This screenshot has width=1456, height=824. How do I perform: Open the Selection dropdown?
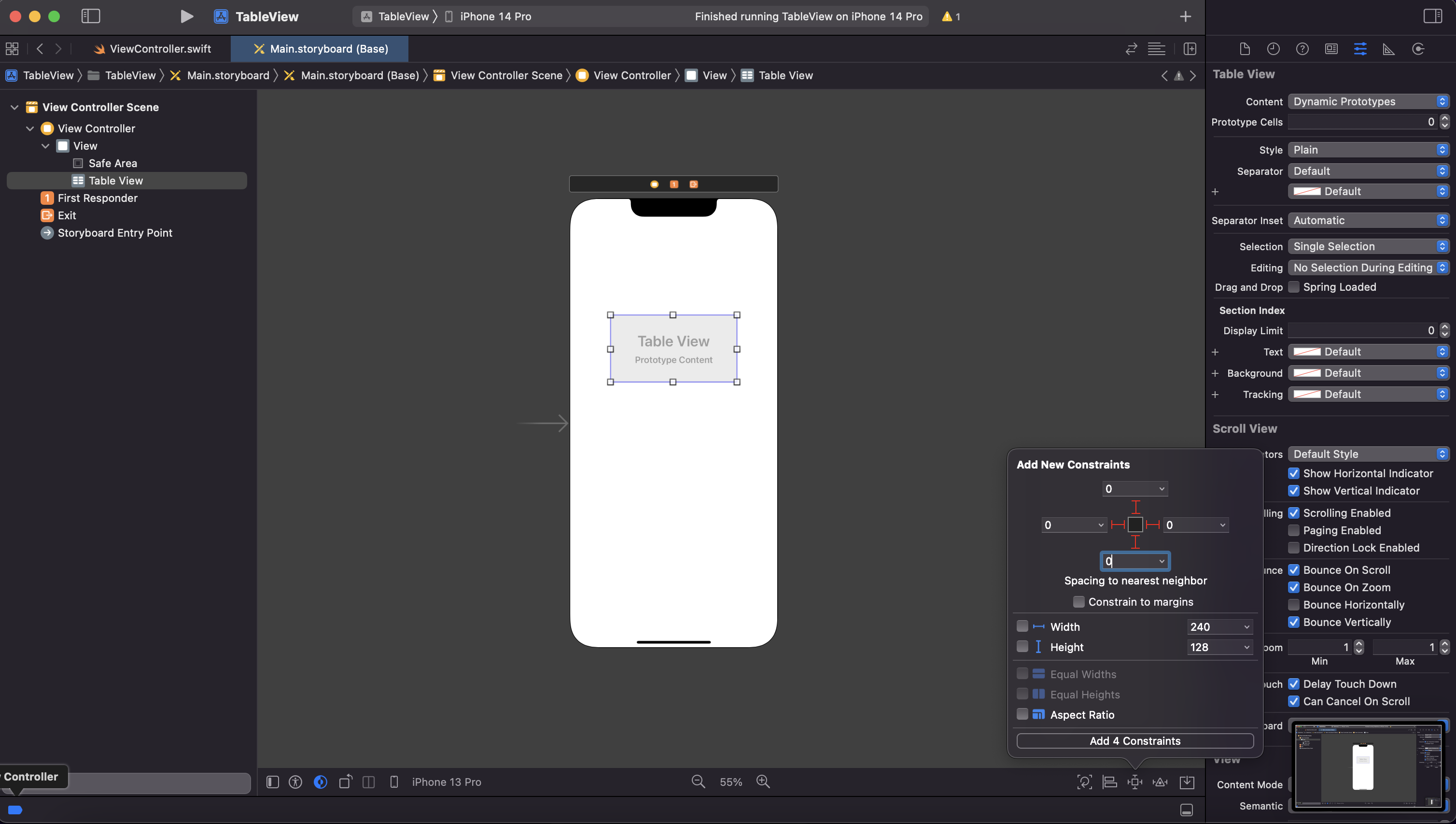1368,246
